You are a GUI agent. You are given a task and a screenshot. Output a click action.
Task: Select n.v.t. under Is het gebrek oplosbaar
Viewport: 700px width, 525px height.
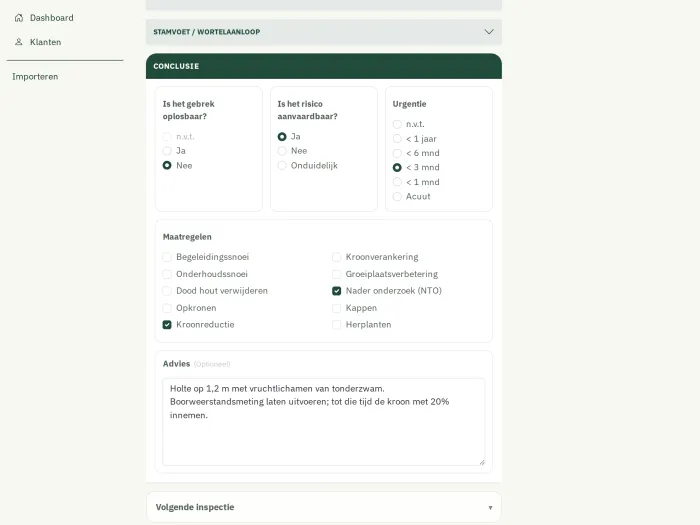167,137
